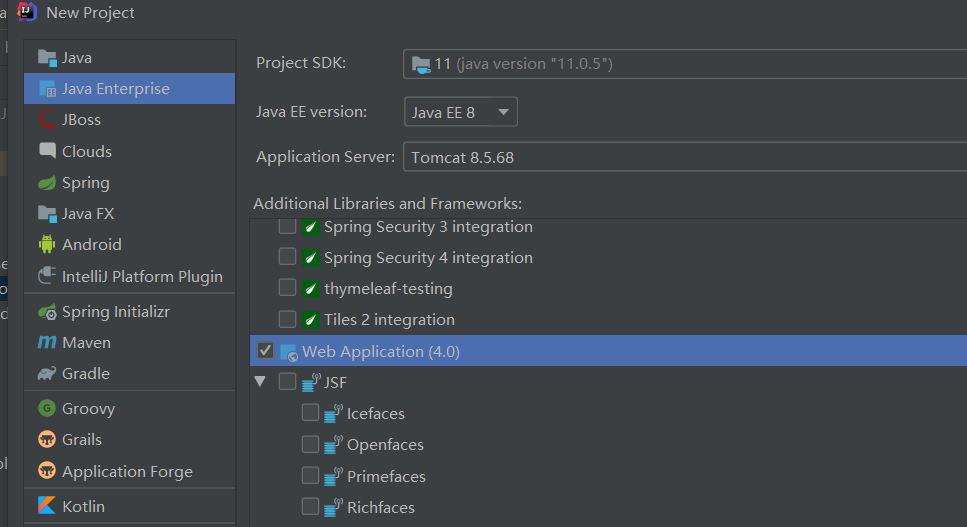Image resolution: width=967 pixels, height=527 pixels.
Task: Tick the Richfaces checkbox
Action: (310, 506)
